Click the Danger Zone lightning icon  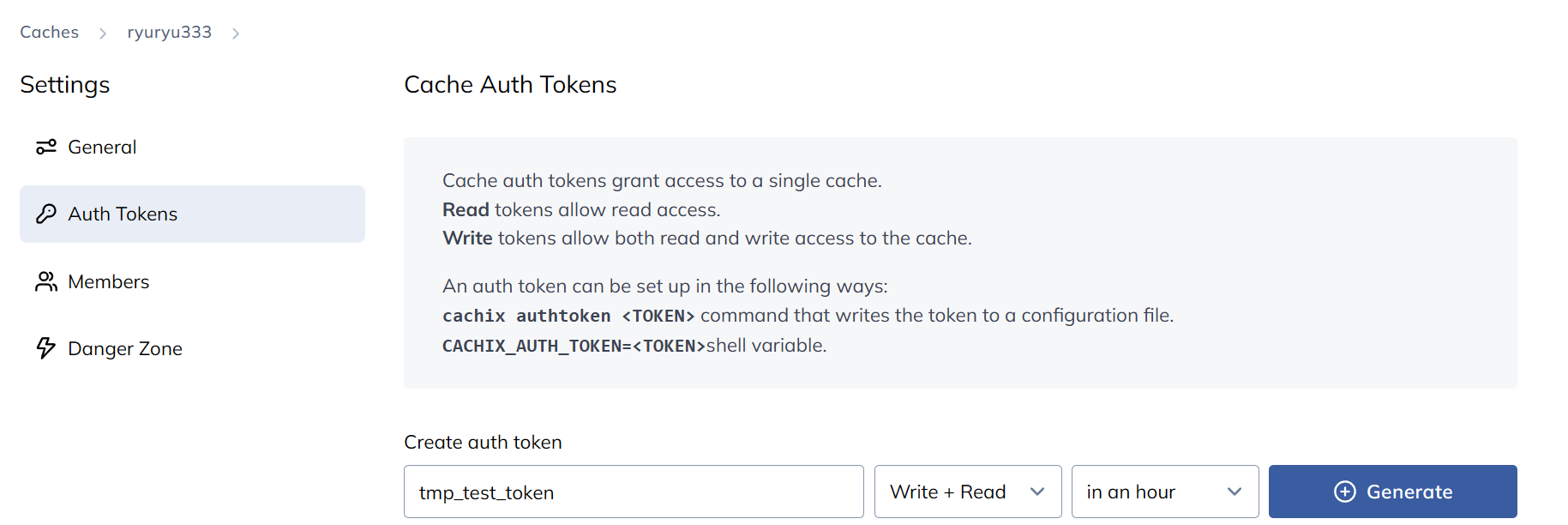(46, 348)
